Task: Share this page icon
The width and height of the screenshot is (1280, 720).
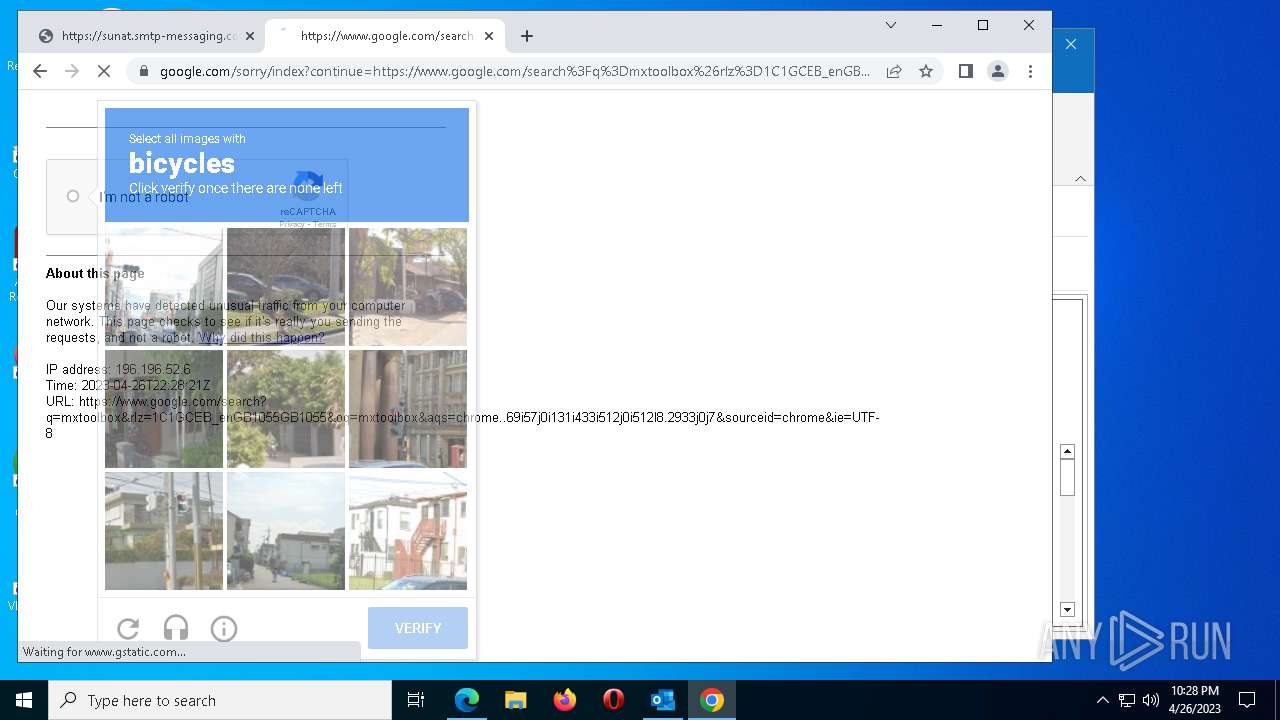Action: [894, 71]
